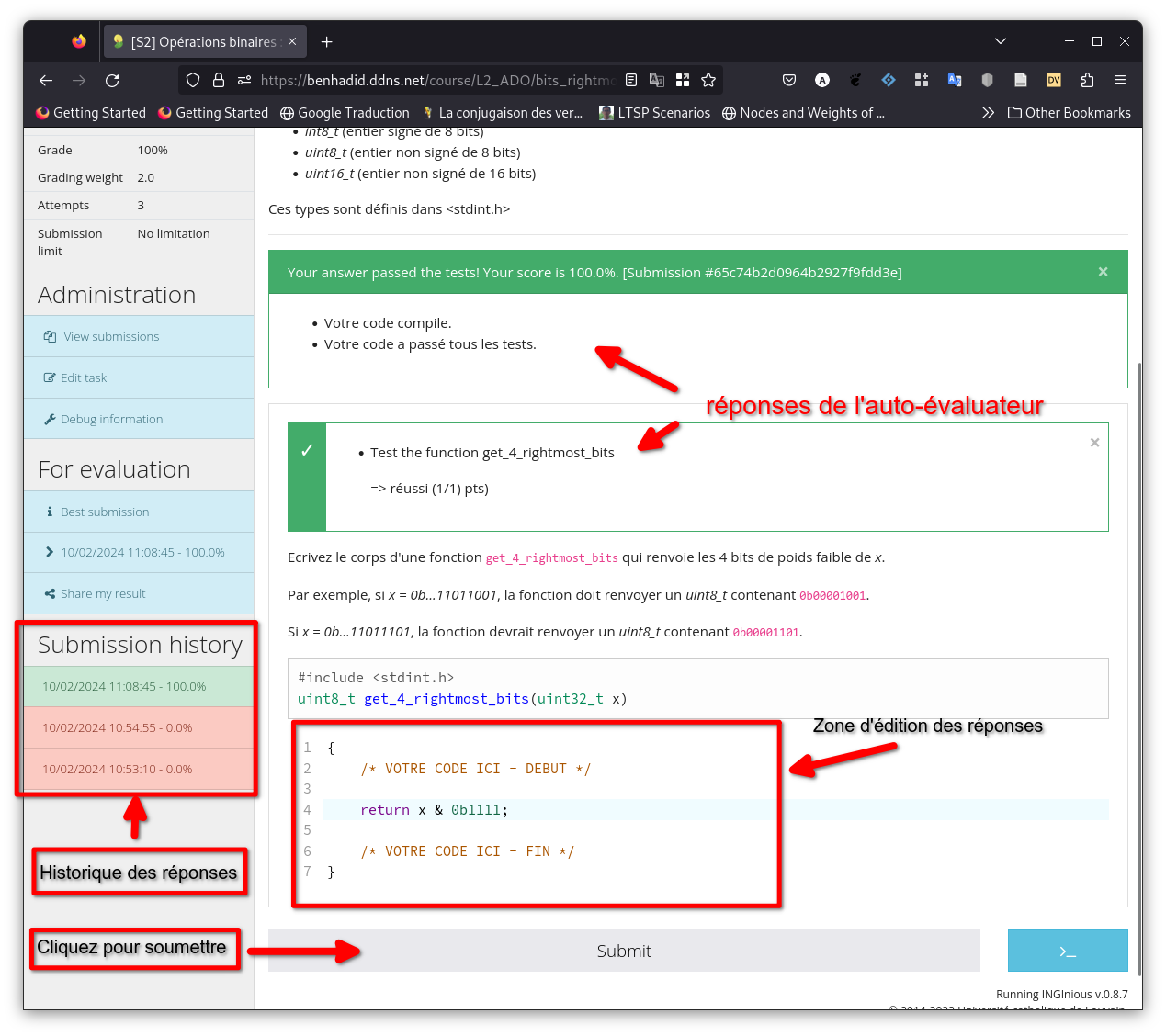Viewport: 1166px width, 1036px height.
Task: Open a new tab with the plus button
Action: coord(327,42)
